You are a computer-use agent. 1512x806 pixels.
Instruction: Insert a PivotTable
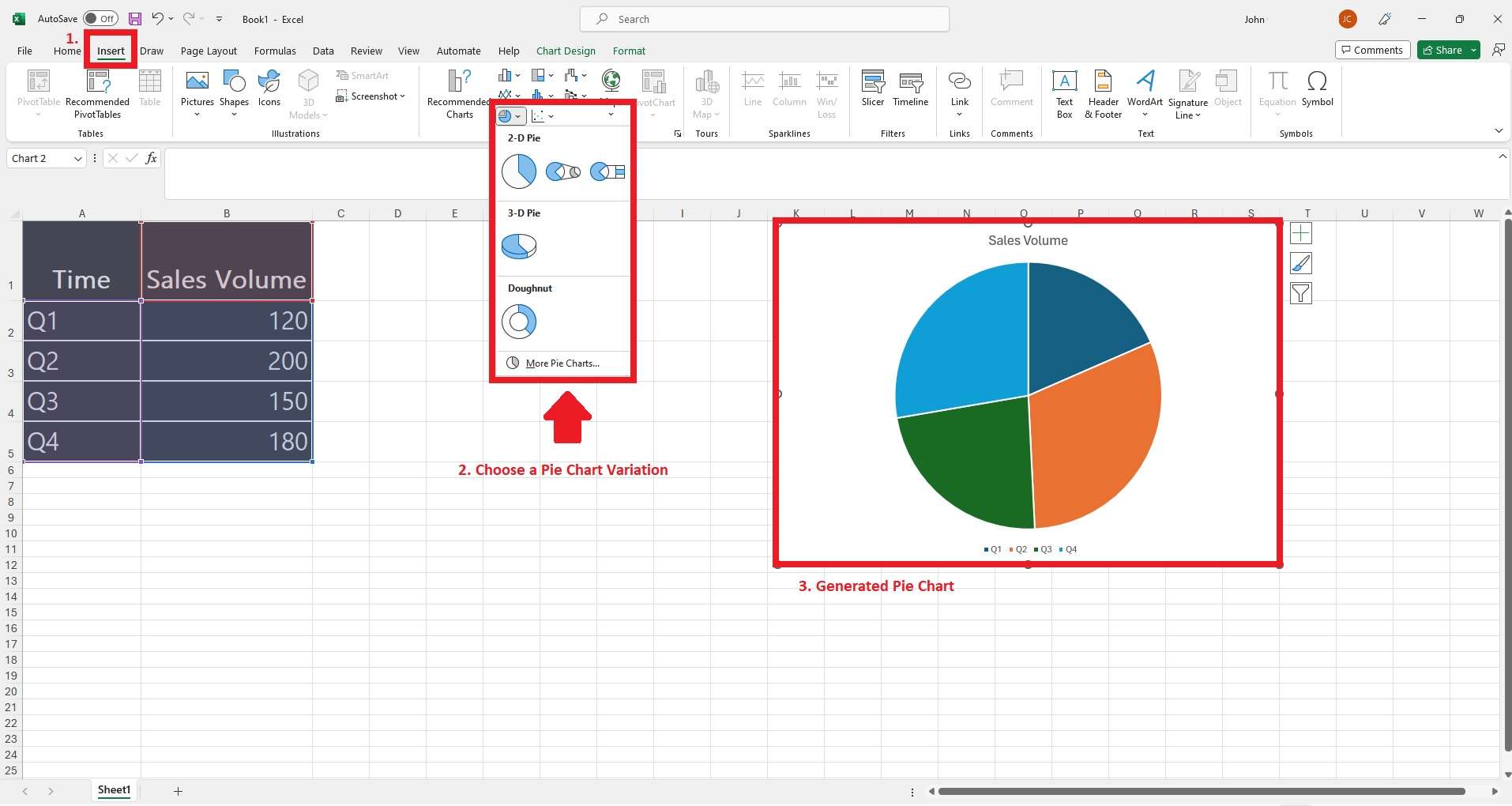[x=37, y=91]
